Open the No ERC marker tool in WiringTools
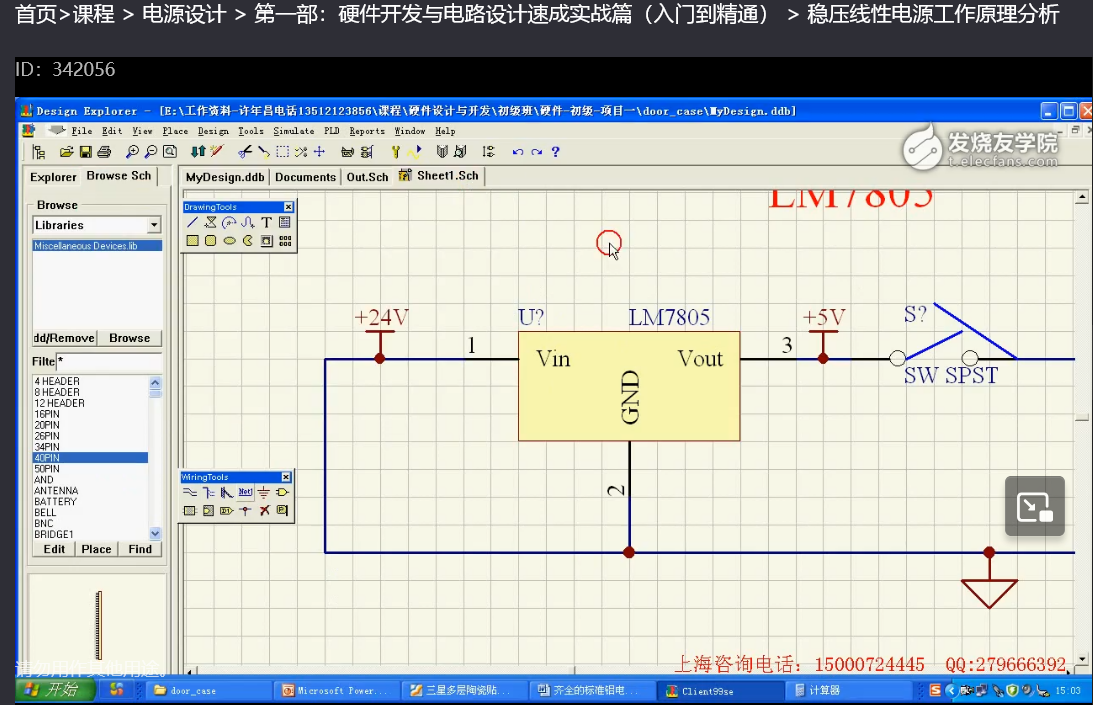 264,510
